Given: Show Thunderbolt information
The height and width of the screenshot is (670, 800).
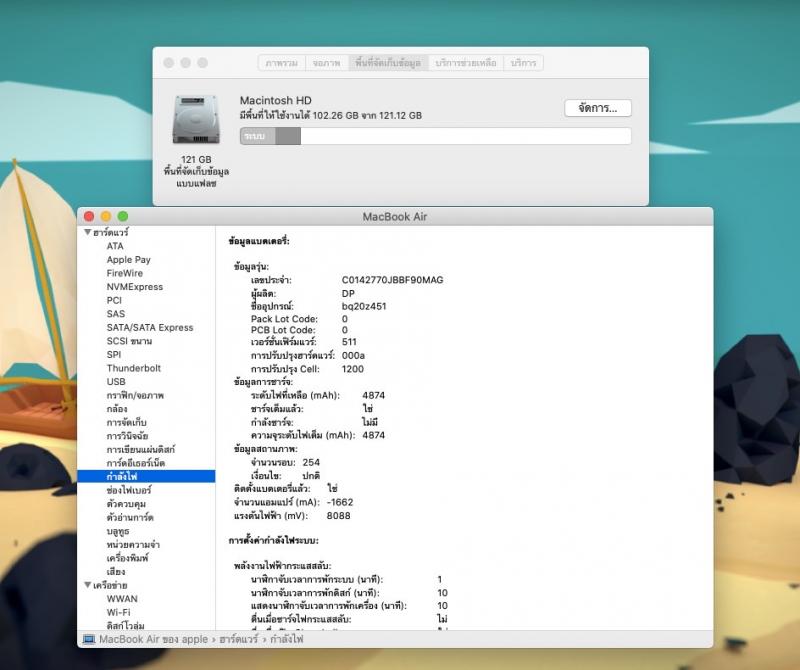Looking at the screenshot, I should tap(134, 368).
